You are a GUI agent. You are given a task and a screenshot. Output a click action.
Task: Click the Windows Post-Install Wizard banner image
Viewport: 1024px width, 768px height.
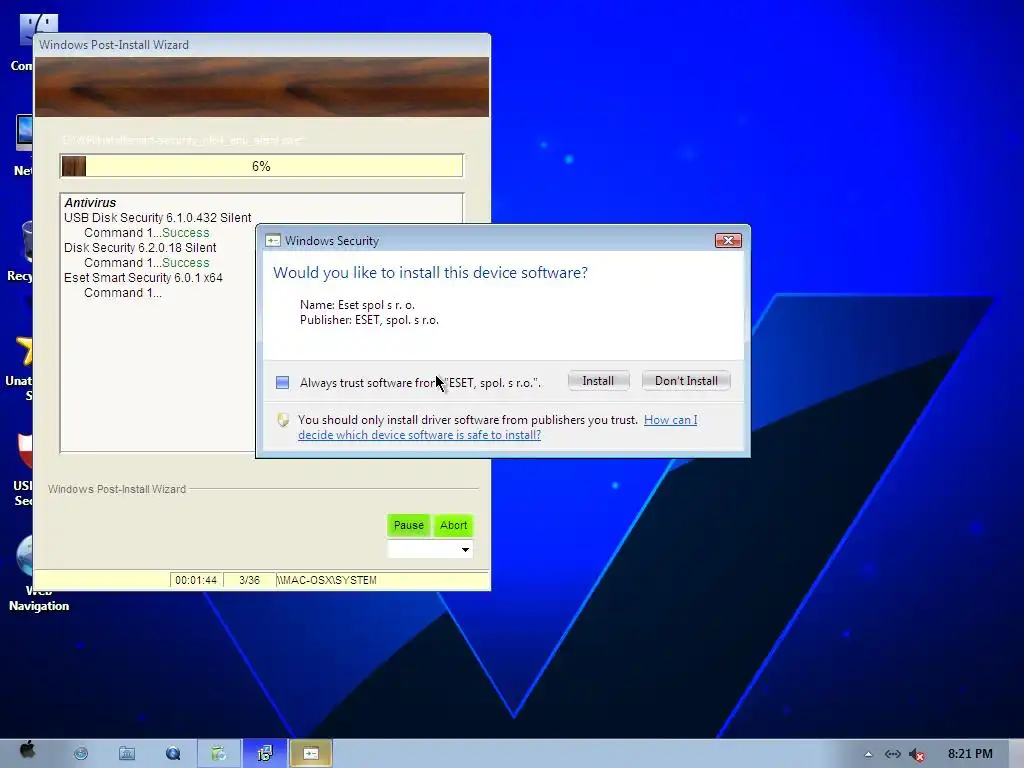(262, 87)
